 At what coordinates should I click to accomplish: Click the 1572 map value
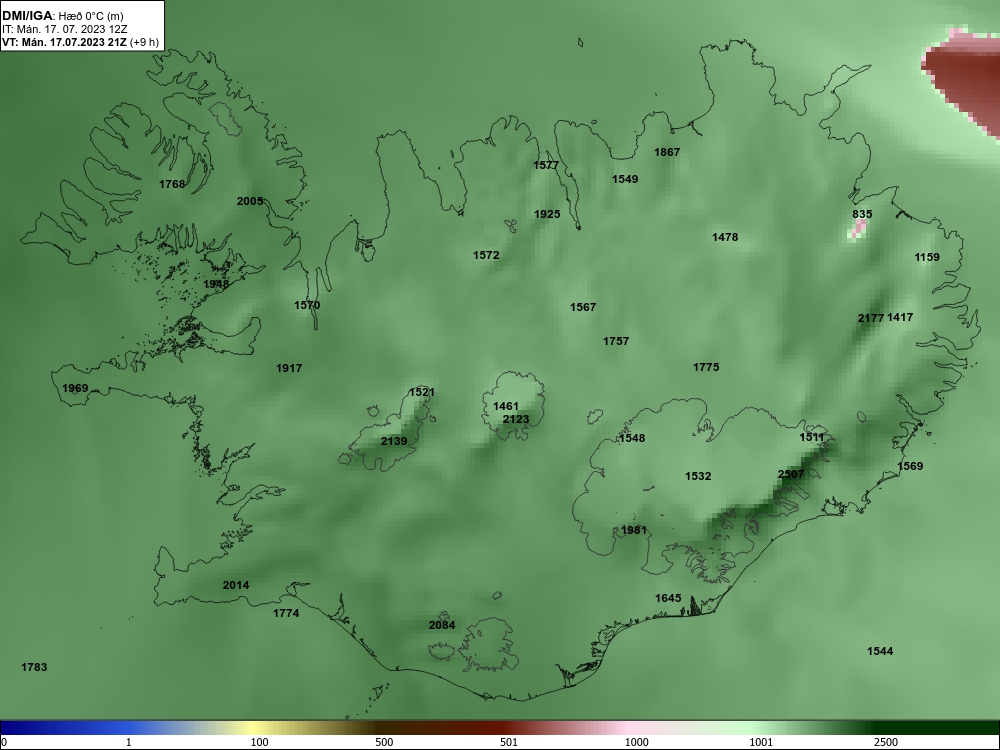click(x=486, y=255)
